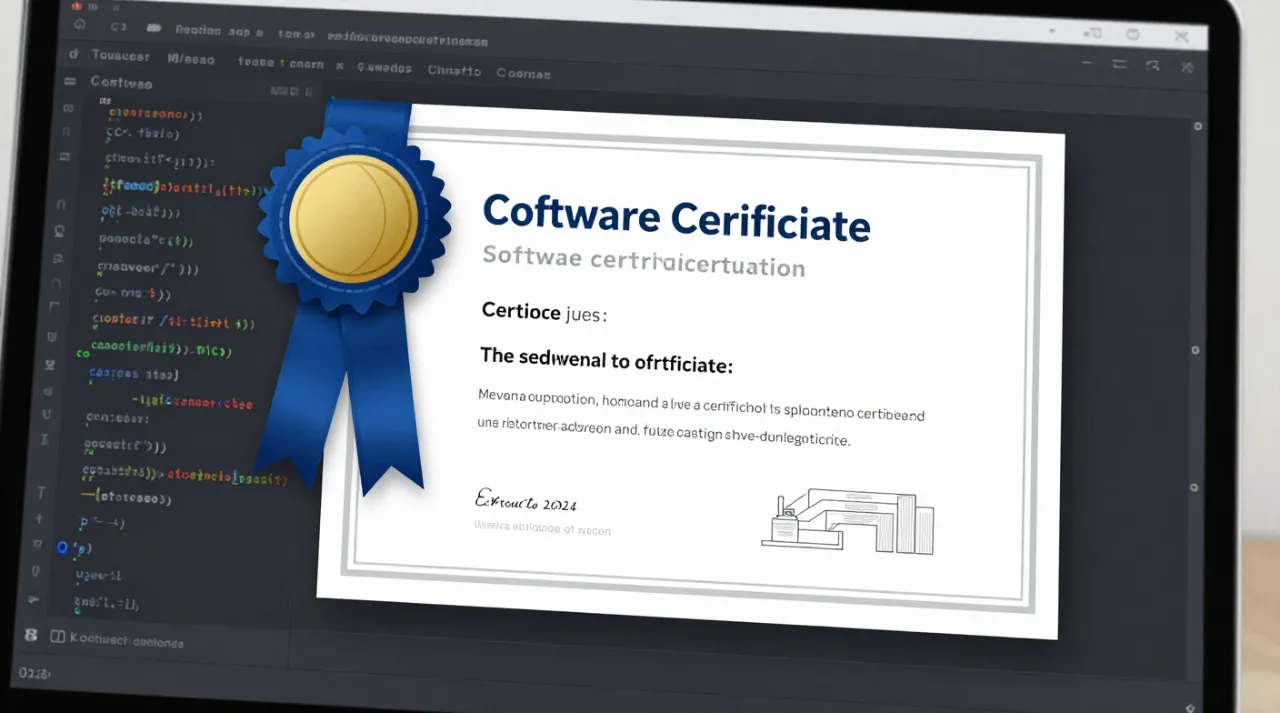
Task: Select the "Coftware Cerificiate" heading on the certificate
Action: tap(676, 220)
